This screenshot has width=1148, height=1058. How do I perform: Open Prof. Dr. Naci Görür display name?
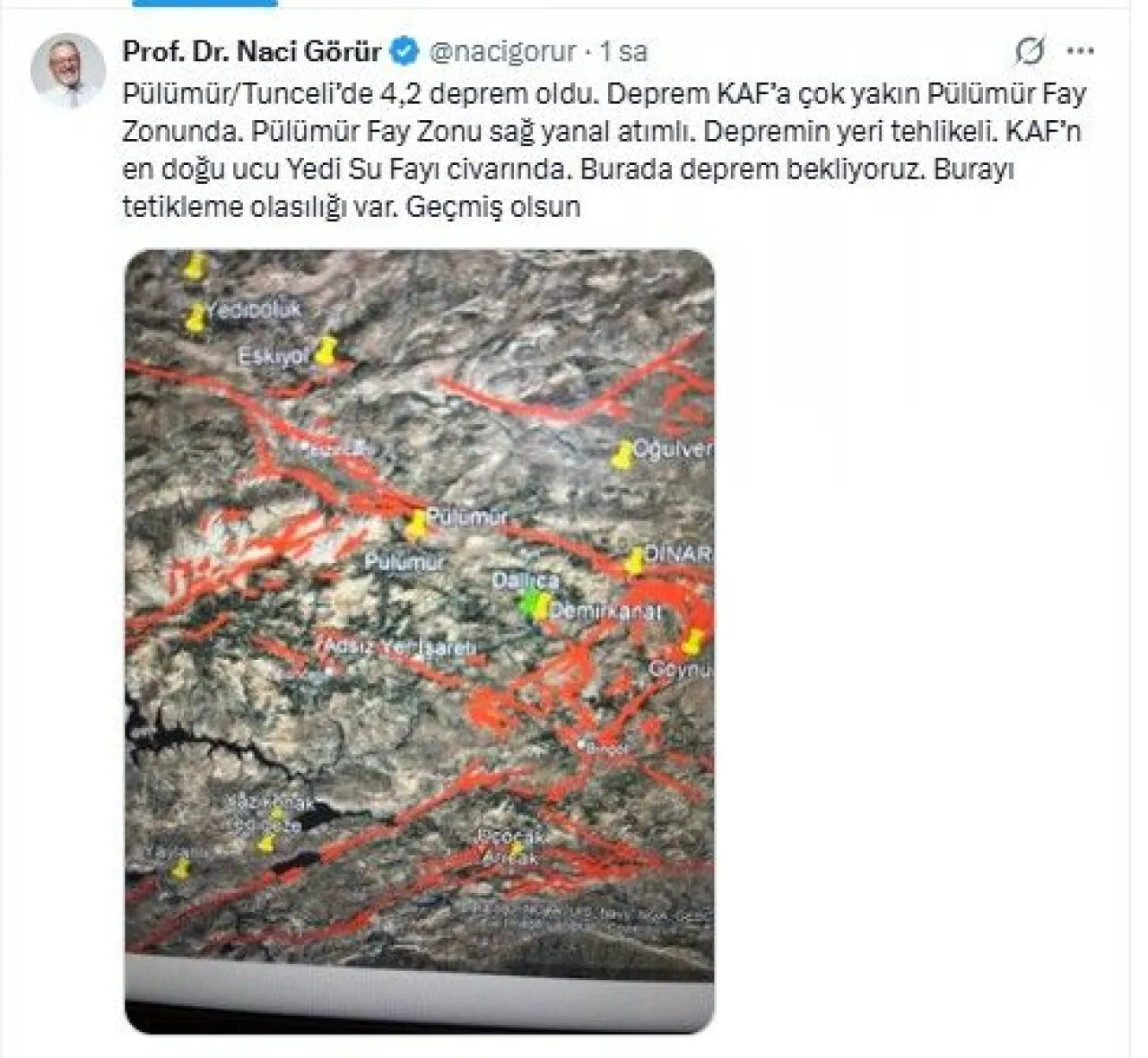pos(252,51)
